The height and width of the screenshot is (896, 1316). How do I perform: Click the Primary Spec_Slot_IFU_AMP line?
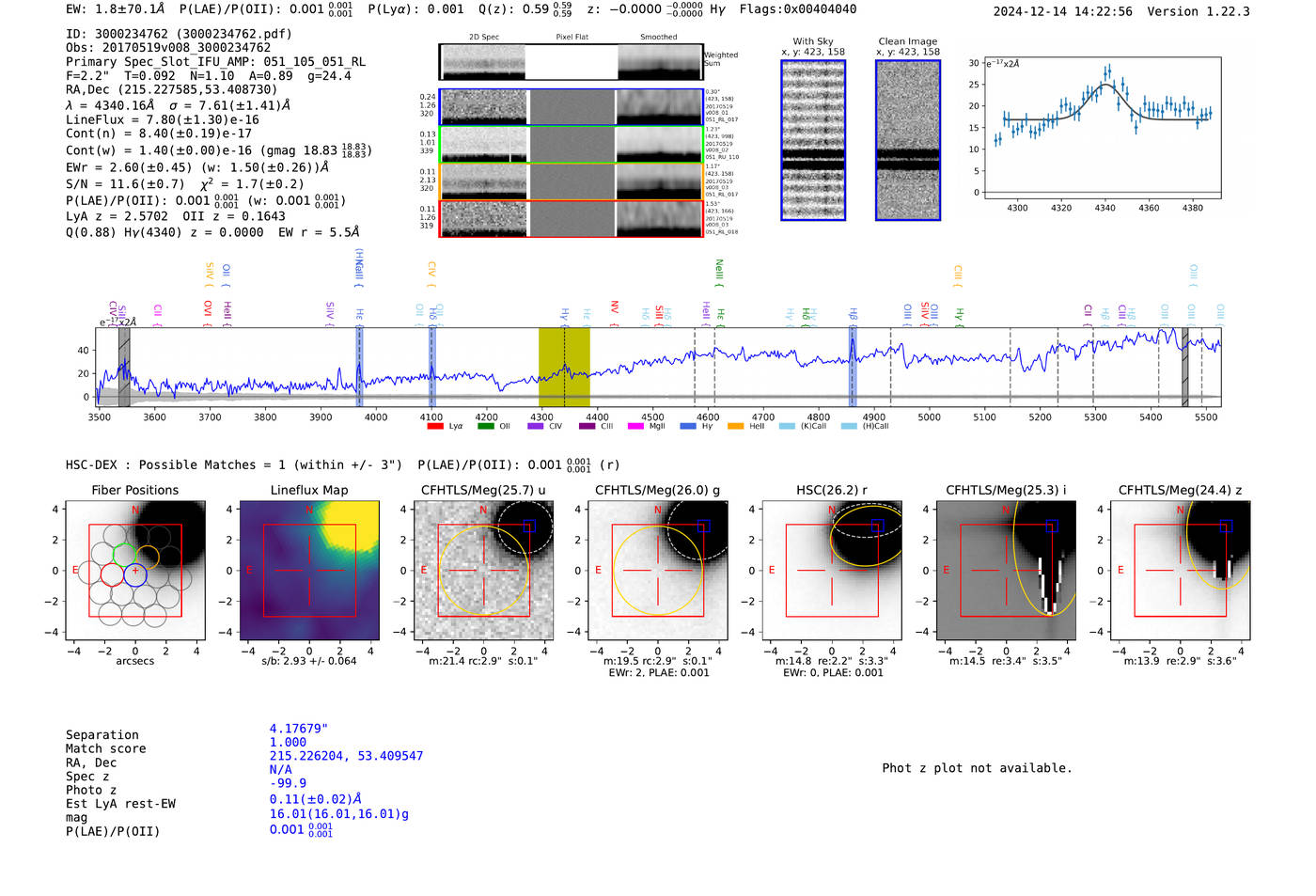[215, 62]
